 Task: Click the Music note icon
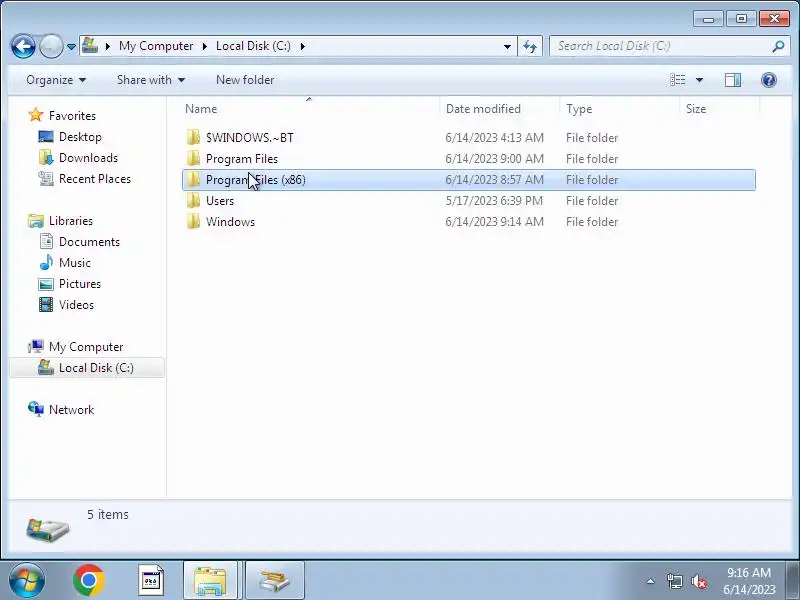[x=46, y=262]
